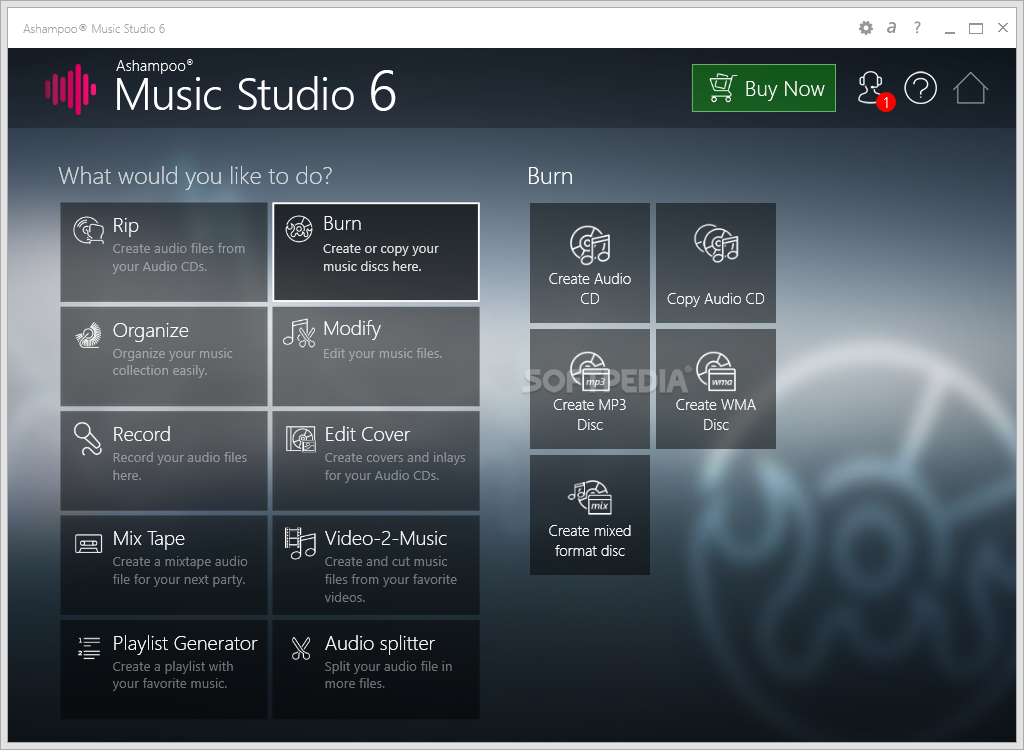Click 'Edit your music files.' text
1024x750 pixels.
[383, 353]
